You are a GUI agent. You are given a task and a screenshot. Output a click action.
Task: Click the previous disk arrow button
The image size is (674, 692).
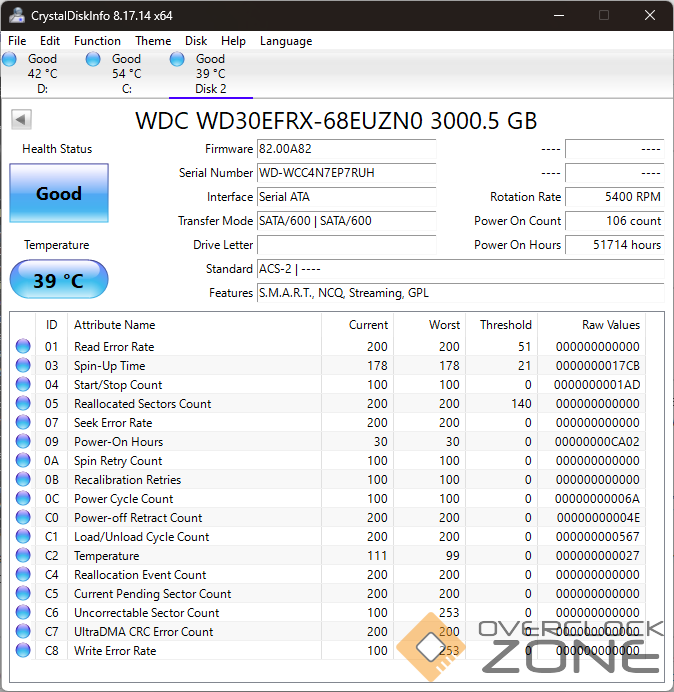[20, 120]
